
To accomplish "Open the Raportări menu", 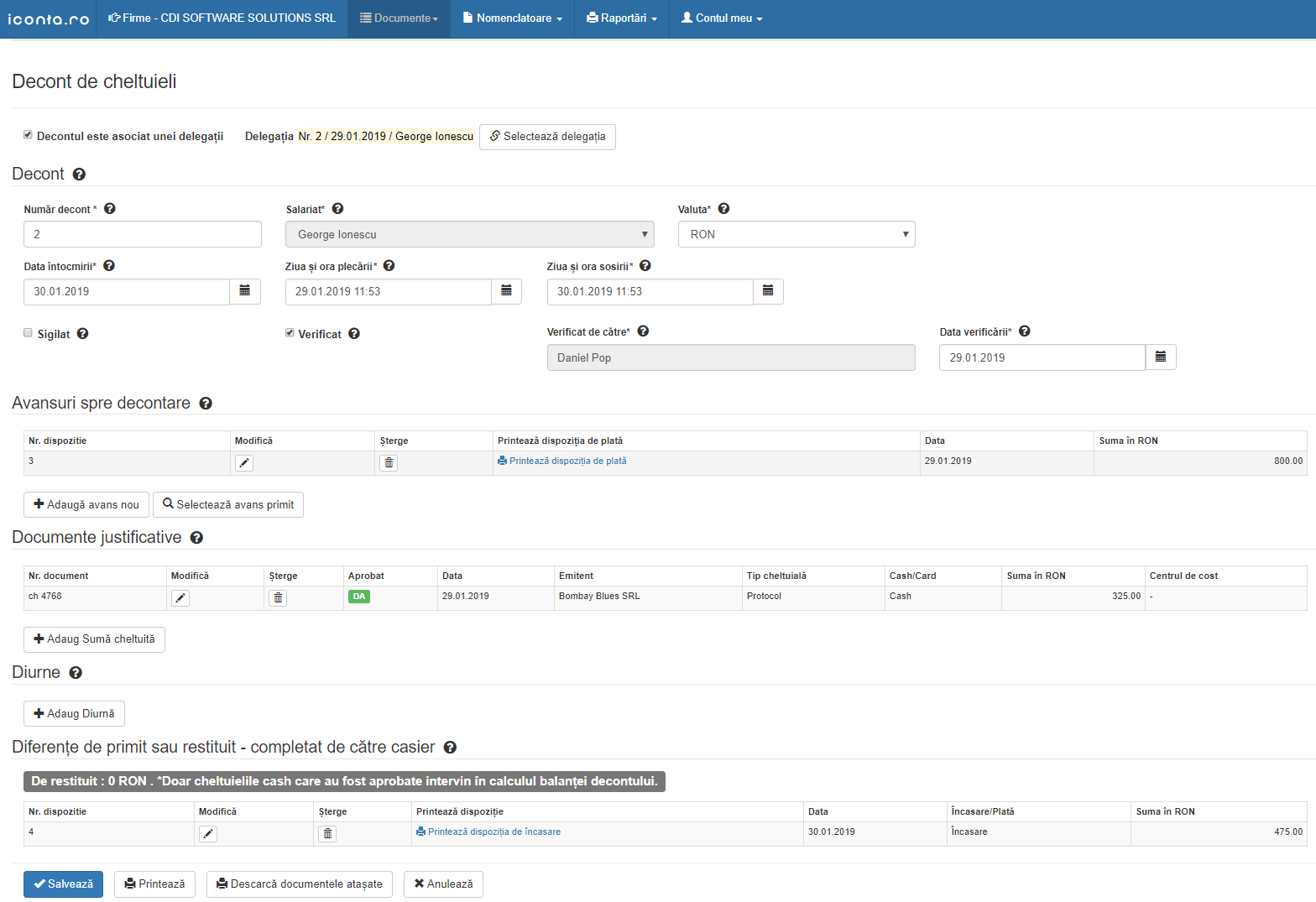I will point(622,18).
